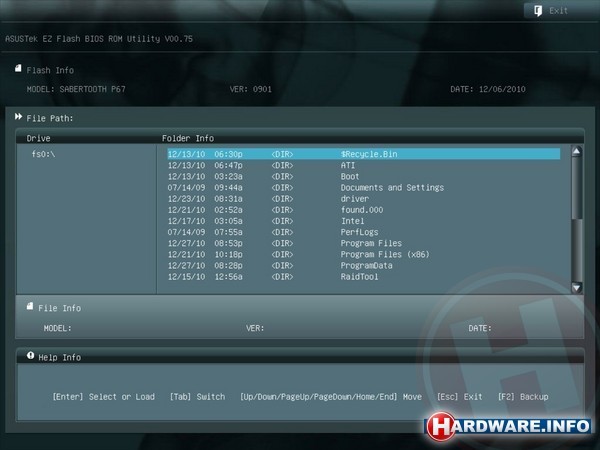Click the MODEL: SABERTOOTH P67 text
Viewport: 600px width, 450px height.
pyautogui.click(x=76, y=89)
